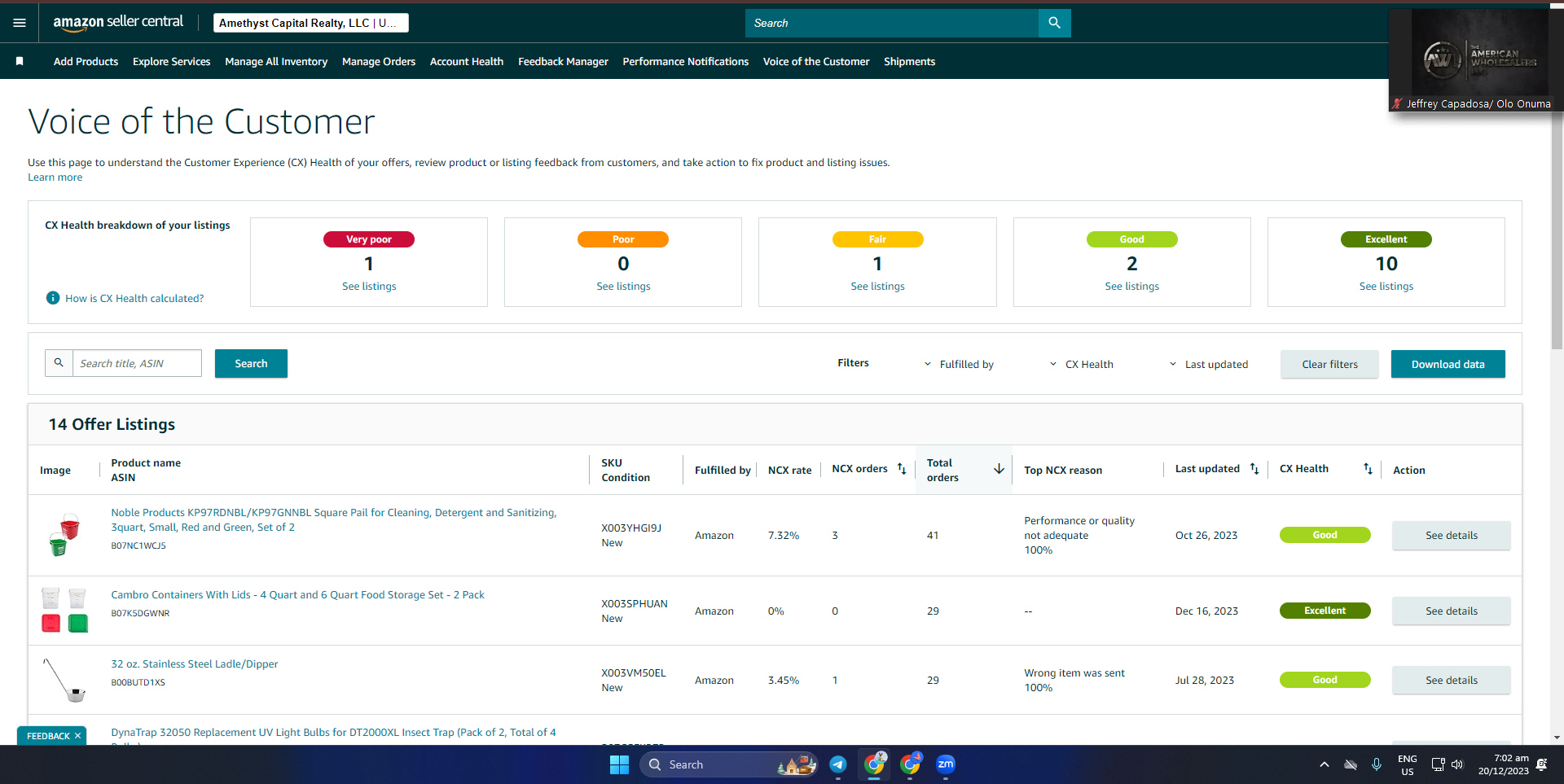Open Windows Start menu
The image size is (1564, 784).
coord(619,764)
